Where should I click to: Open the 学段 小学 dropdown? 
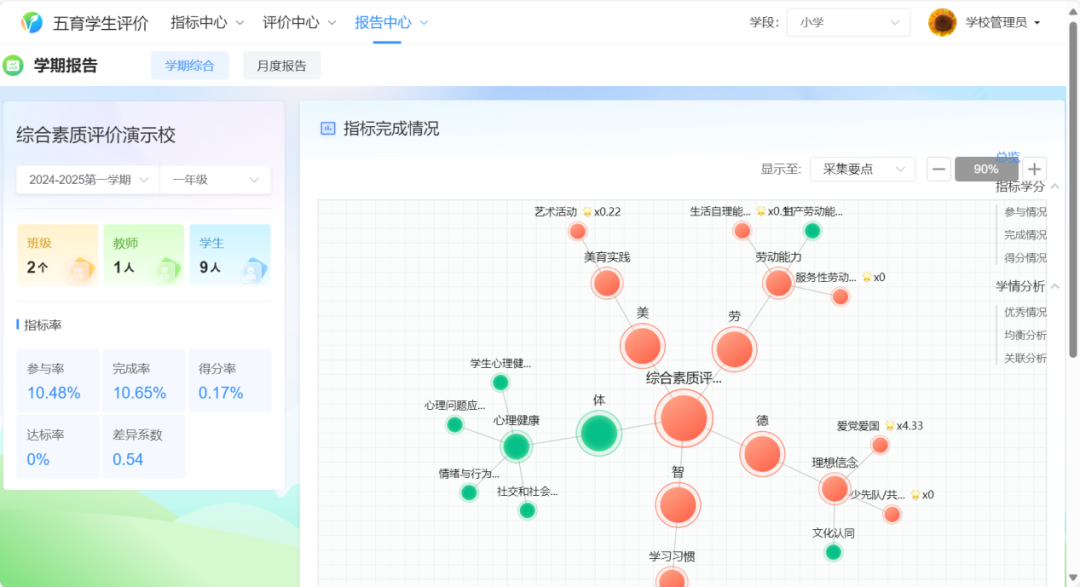(x=848, y=22)
